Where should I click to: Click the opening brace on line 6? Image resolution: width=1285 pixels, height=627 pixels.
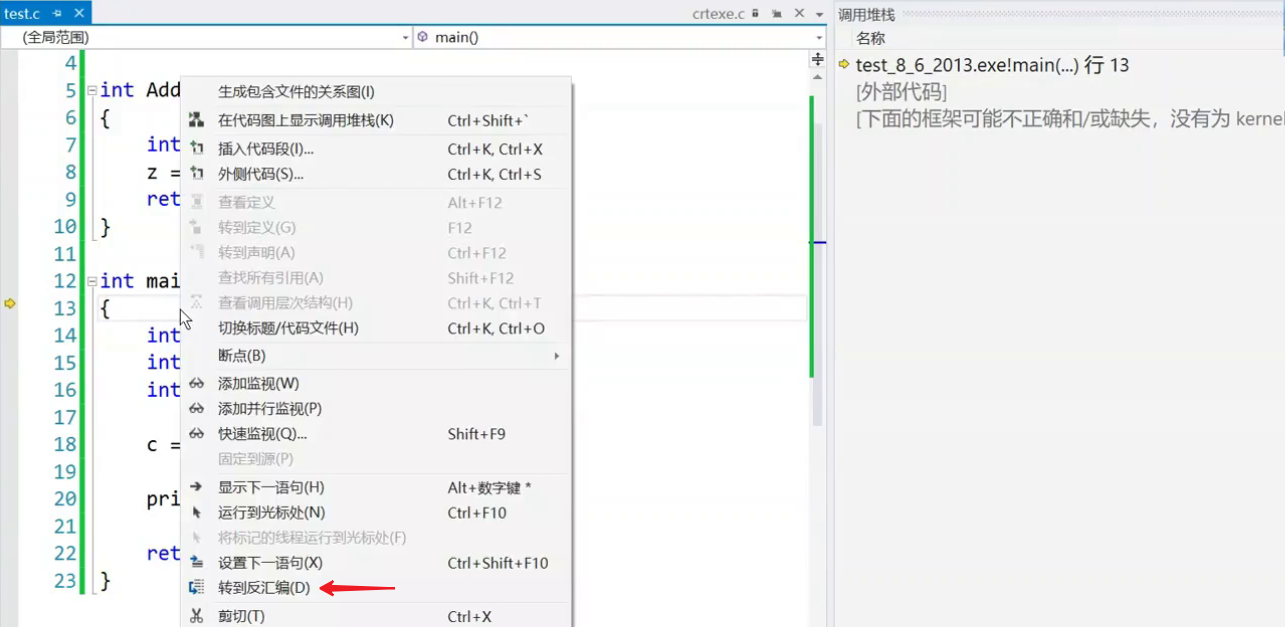pyautogui.click(x=106, y=118)
